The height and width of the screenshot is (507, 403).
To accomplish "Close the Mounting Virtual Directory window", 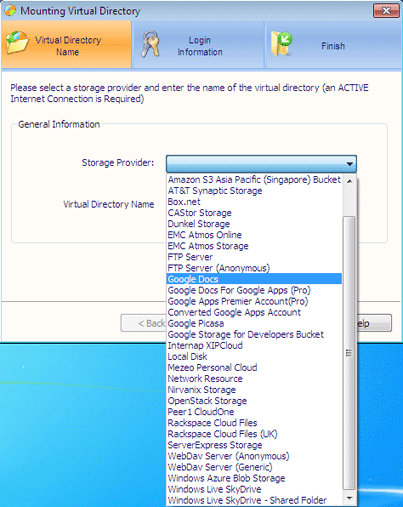I will tap(386, 11).
